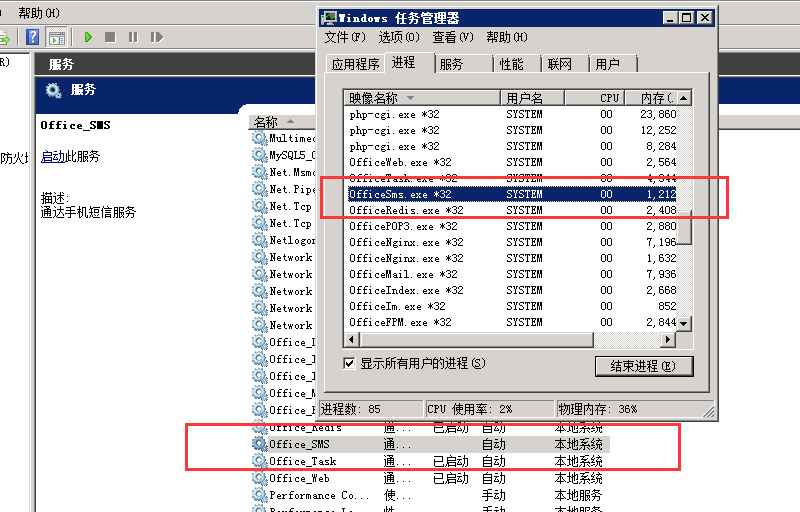Screen dimensions: 800x512
Task: Select the Office_Task service gear icon
Action: click(x=260, y=461)
